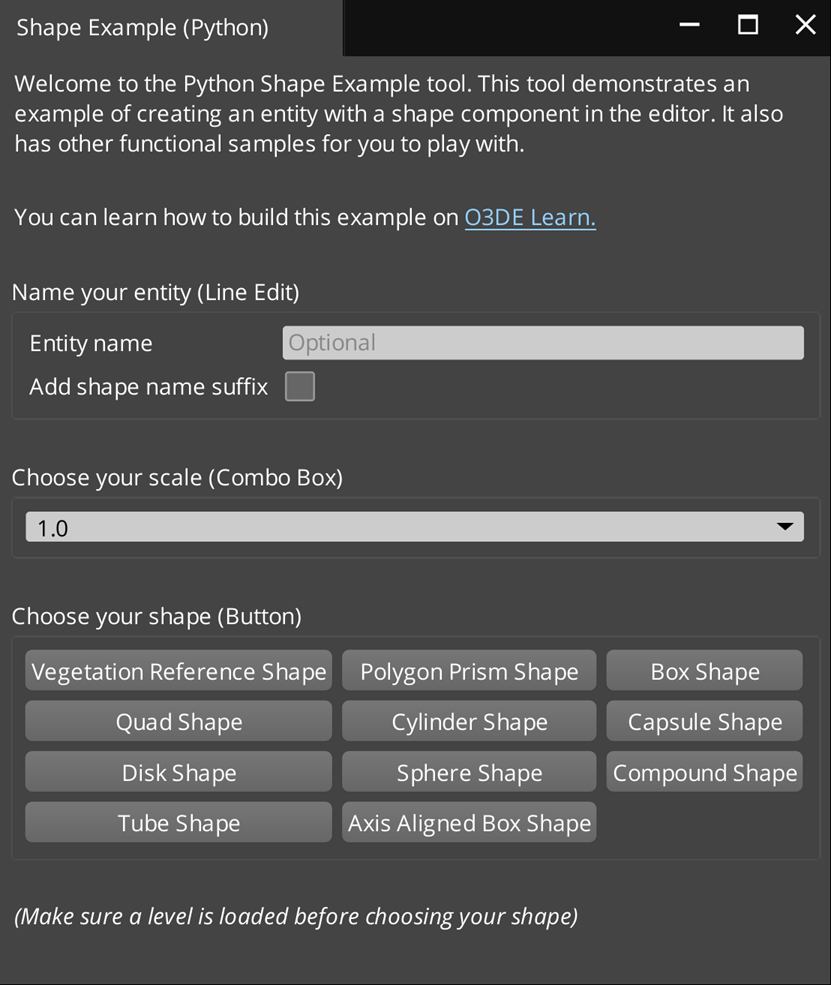Close the Shape Example window
This screenshot has height=985, width=831.
point(805,26)
